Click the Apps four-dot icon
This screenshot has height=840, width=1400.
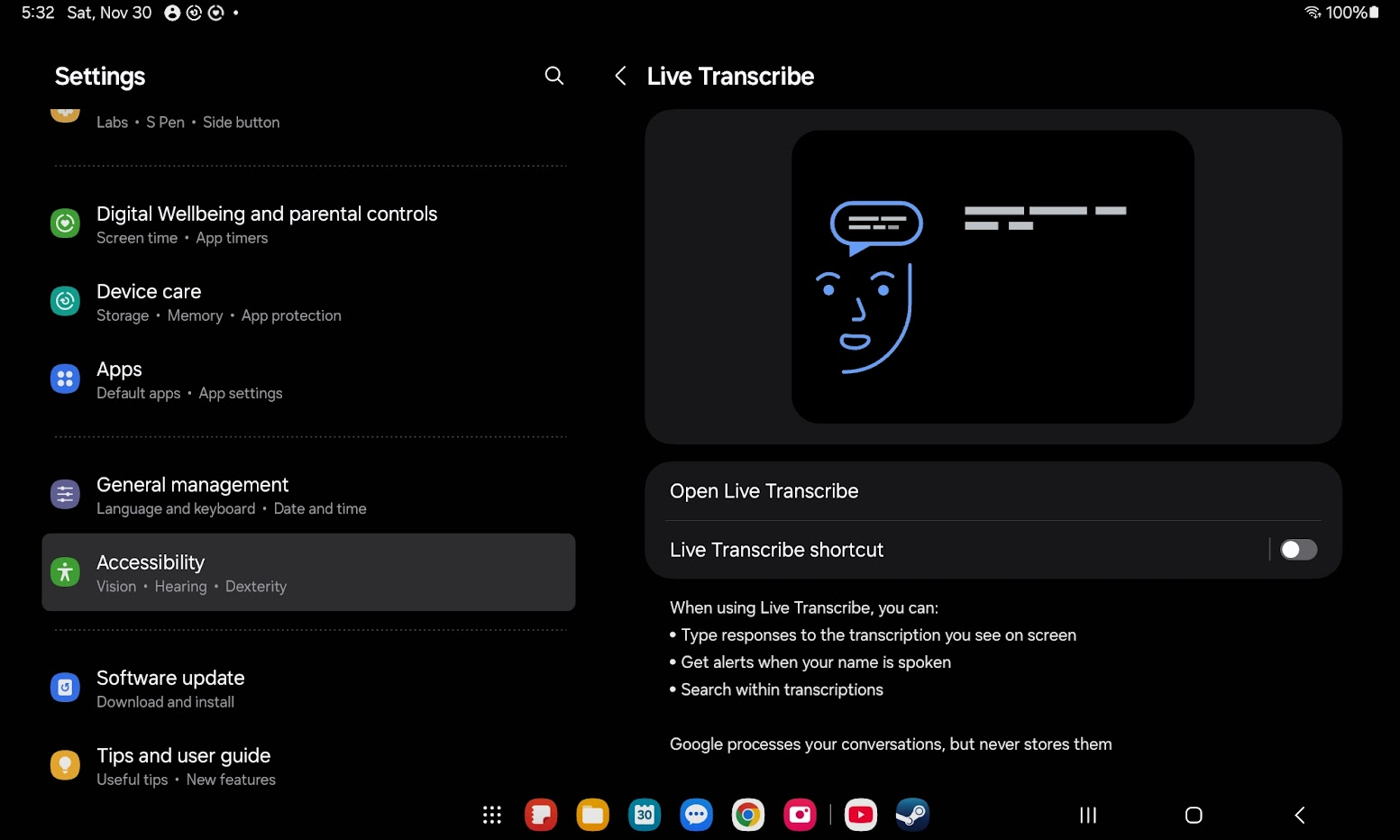click(x=65, y=379)
